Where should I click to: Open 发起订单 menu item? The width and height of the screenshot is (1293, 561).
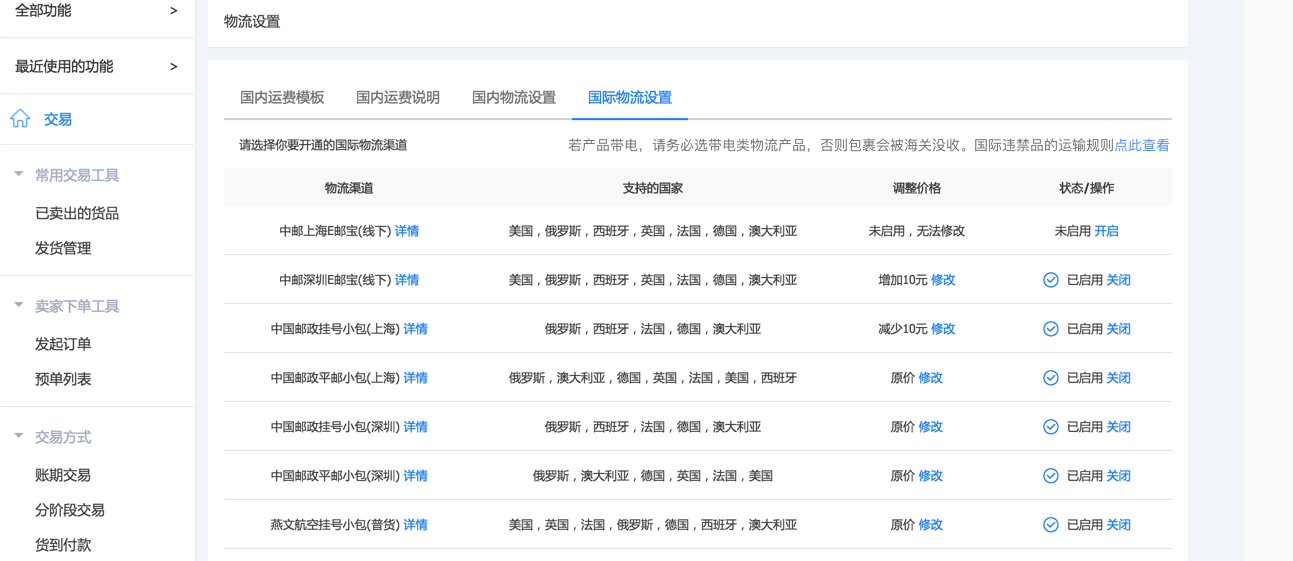(x=63, y=344)
